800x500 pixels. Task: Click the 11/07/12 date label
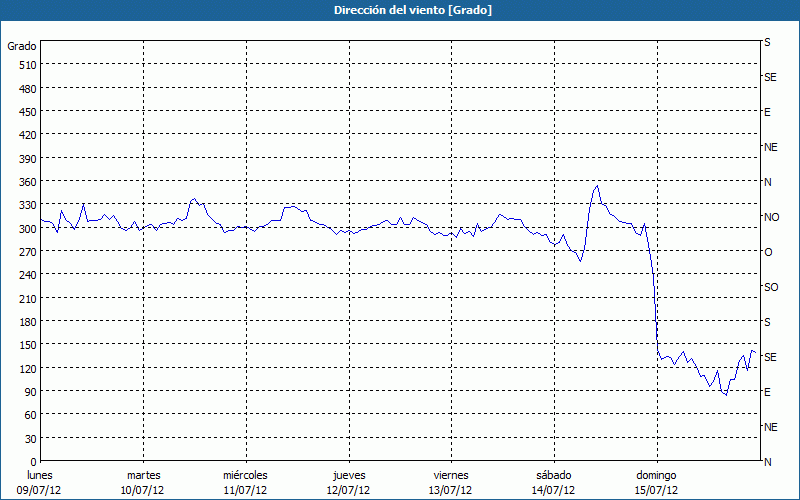(245, 490)
